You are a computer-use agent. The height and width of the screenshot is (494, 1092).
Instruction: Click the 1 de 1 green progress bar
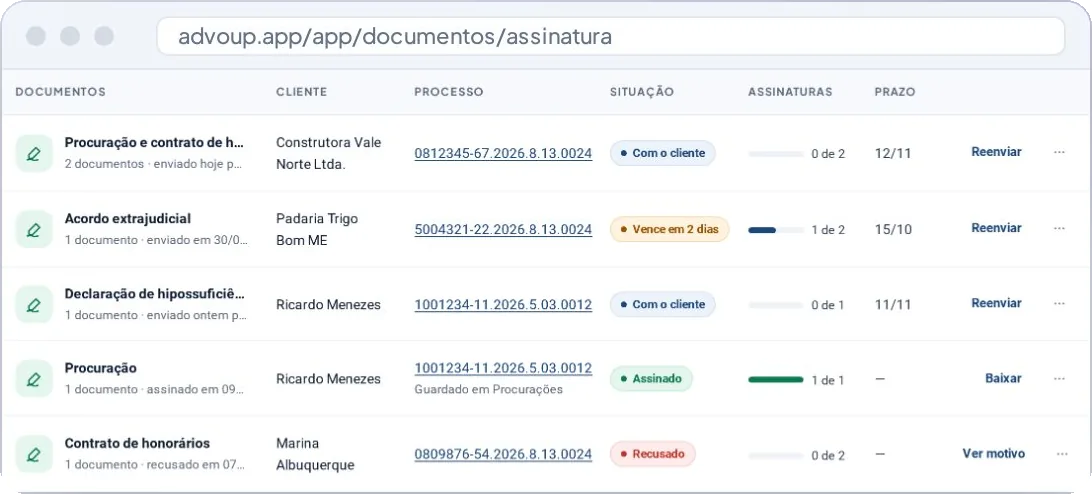coord(776,380)
